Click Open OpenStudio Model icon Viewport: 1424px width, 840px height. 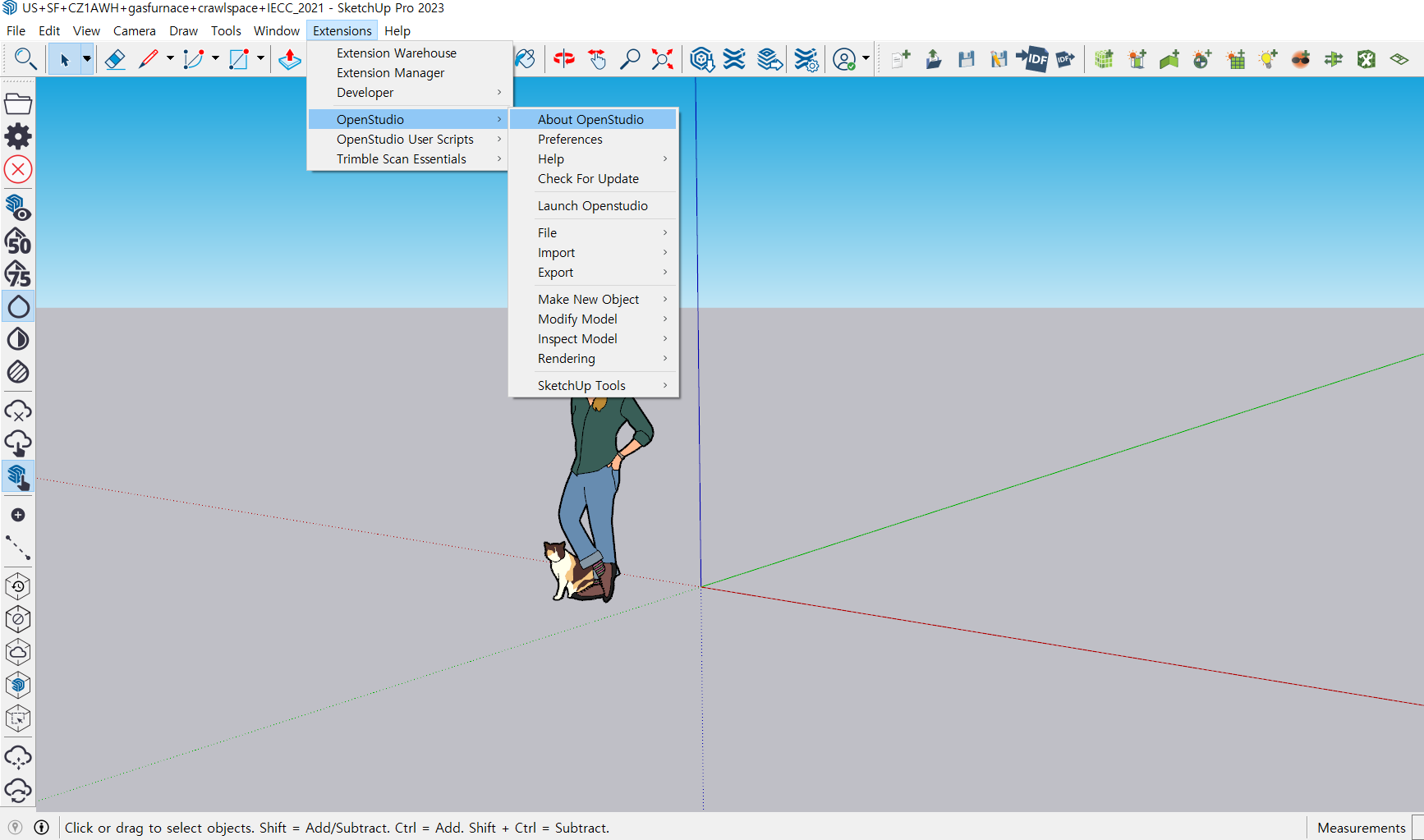click(x=934, y=59)
